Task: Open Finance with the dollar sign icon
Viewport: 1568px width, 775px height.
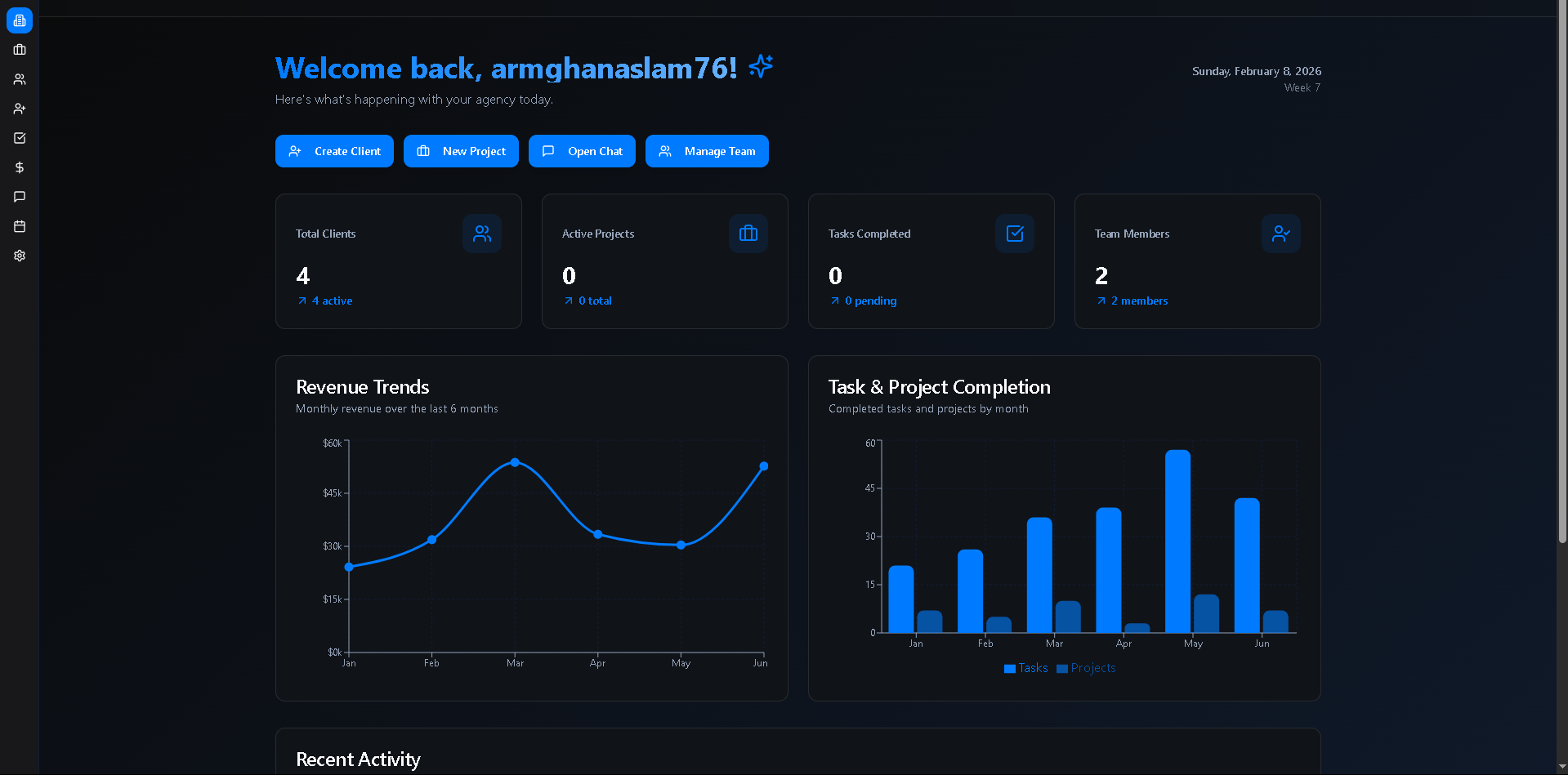Action: point(19,167)
